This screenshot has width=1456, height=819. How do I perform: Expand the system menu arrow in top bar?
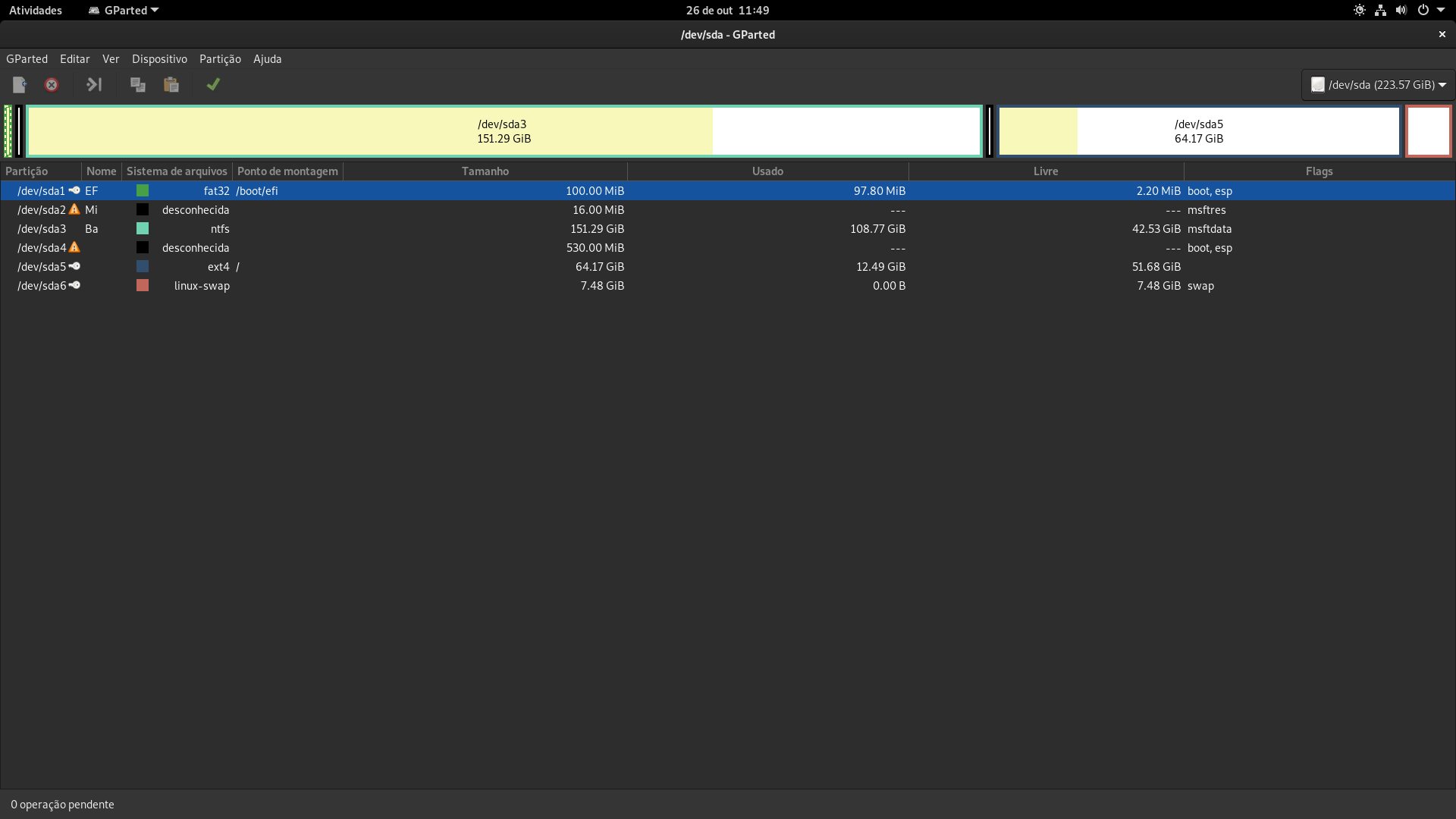1441,11
